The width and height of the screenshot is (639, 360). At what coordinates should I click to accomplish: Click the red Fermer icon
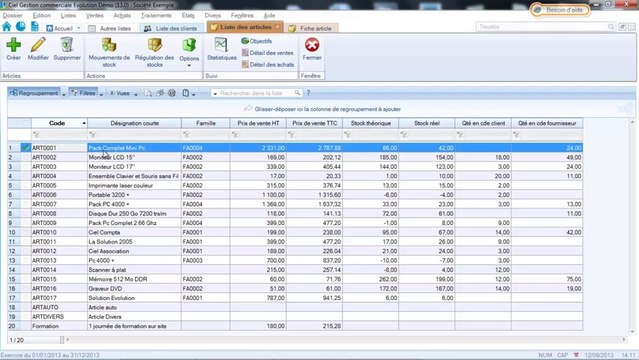coord(312,45)
